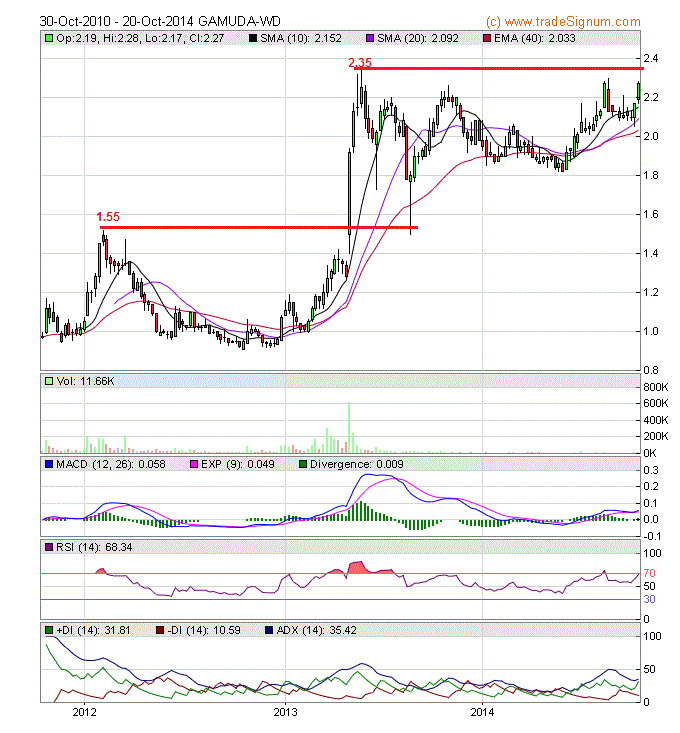
Task: Click the SMA (20): 2.092 label
Action: pos(418,38)
